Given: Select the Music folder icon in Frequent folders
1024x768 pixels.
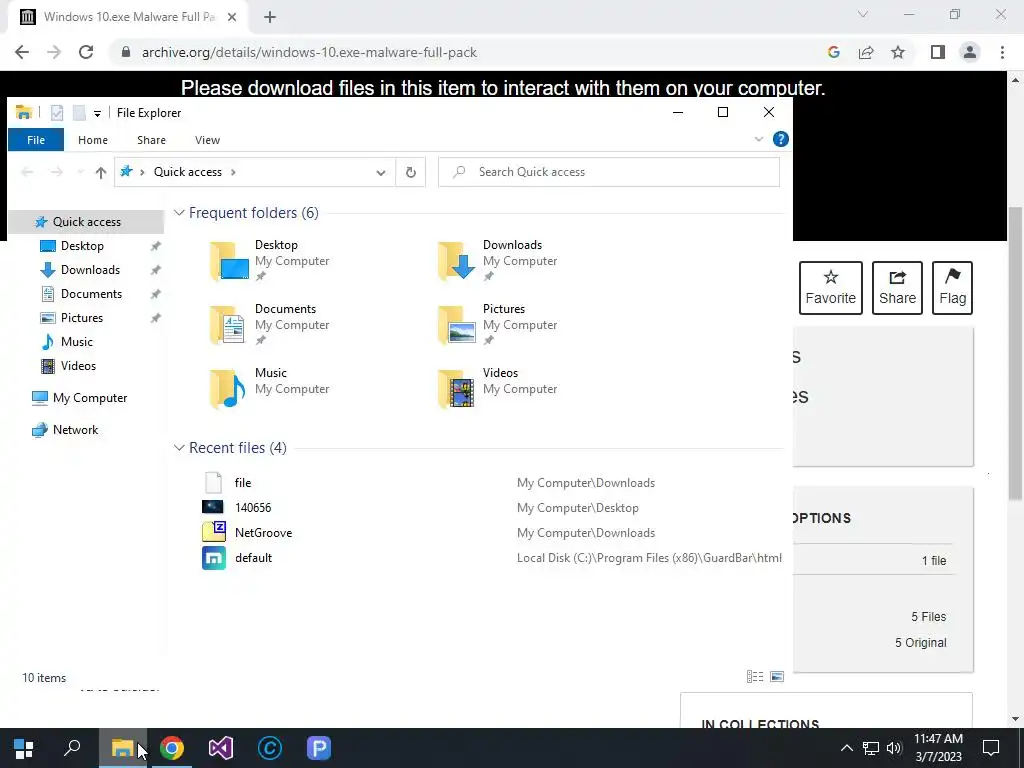Looking at the screenshot, I should (x=227, y=389).
